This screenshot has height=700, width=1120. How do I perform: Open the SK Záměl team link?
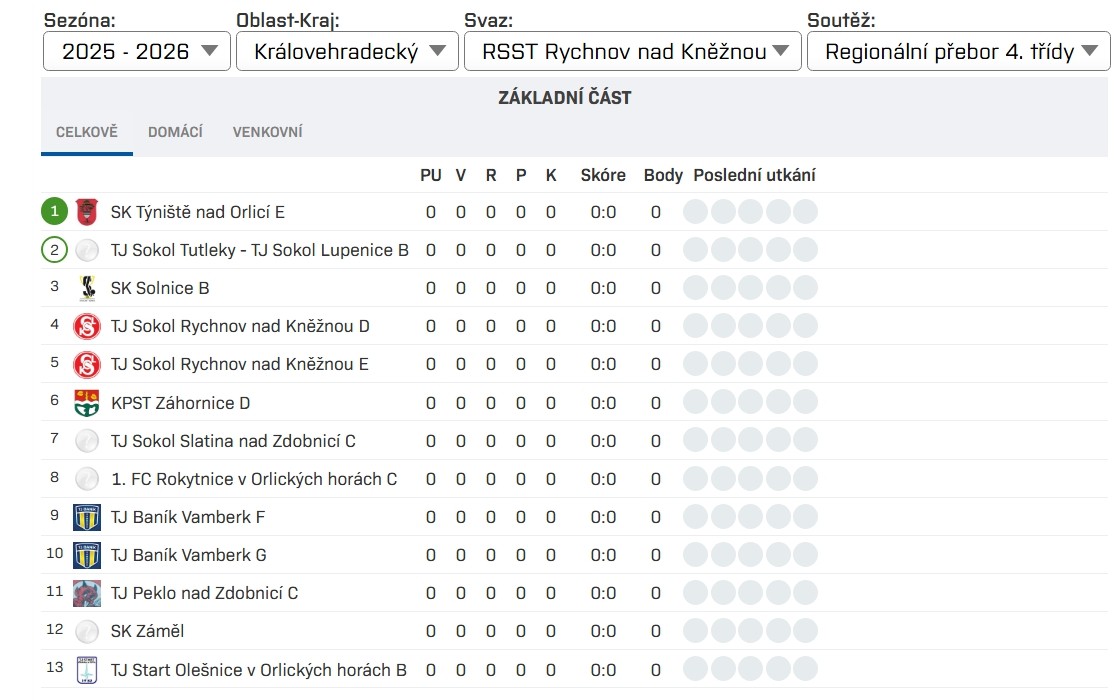click(x=147, y=631)
